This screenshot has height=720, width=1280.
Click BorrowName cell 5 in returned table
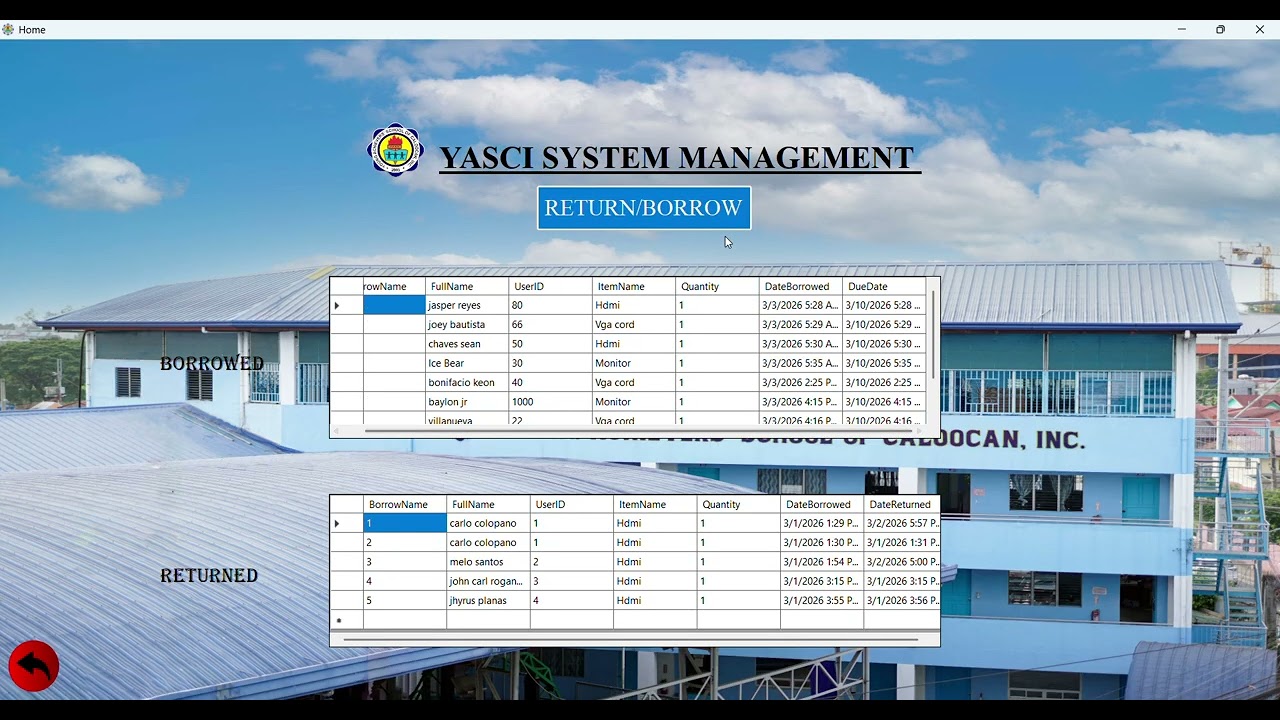(405, 600)
